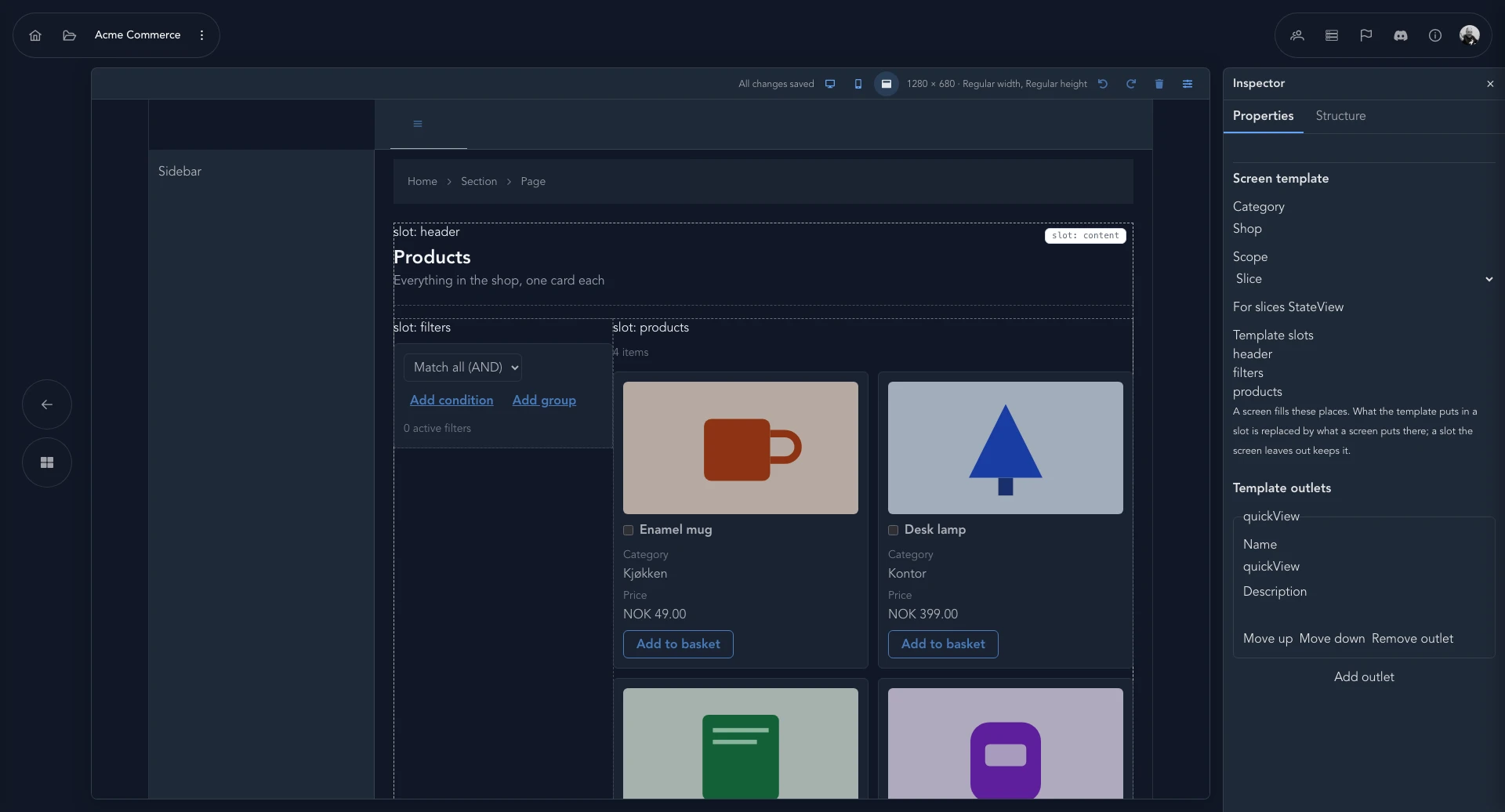Viewport: 1505px width, 812px height.
Task: Open the projects folder icon
Action: [x=70, y=35]
